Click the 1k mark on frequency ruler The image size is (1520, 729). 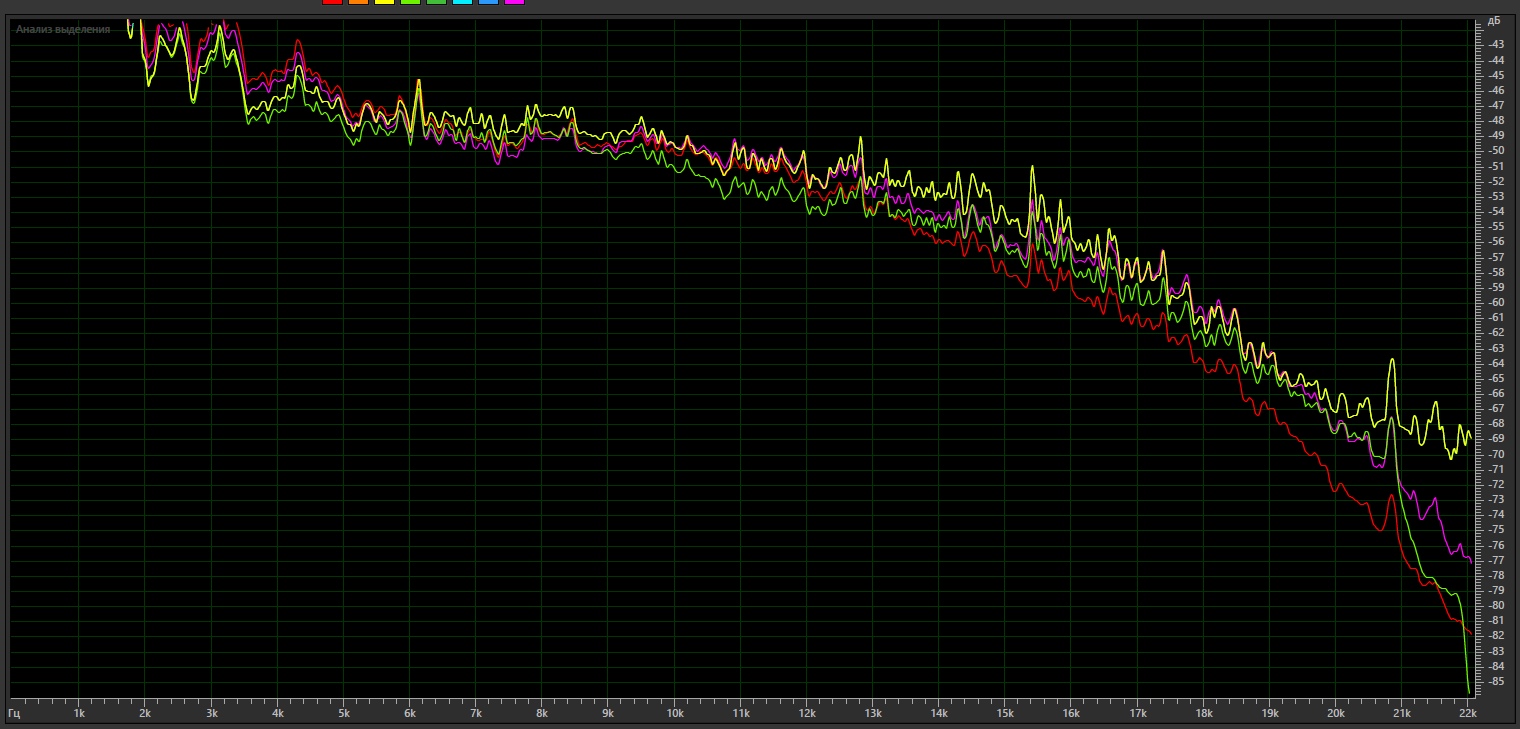[x=79, y=714]
